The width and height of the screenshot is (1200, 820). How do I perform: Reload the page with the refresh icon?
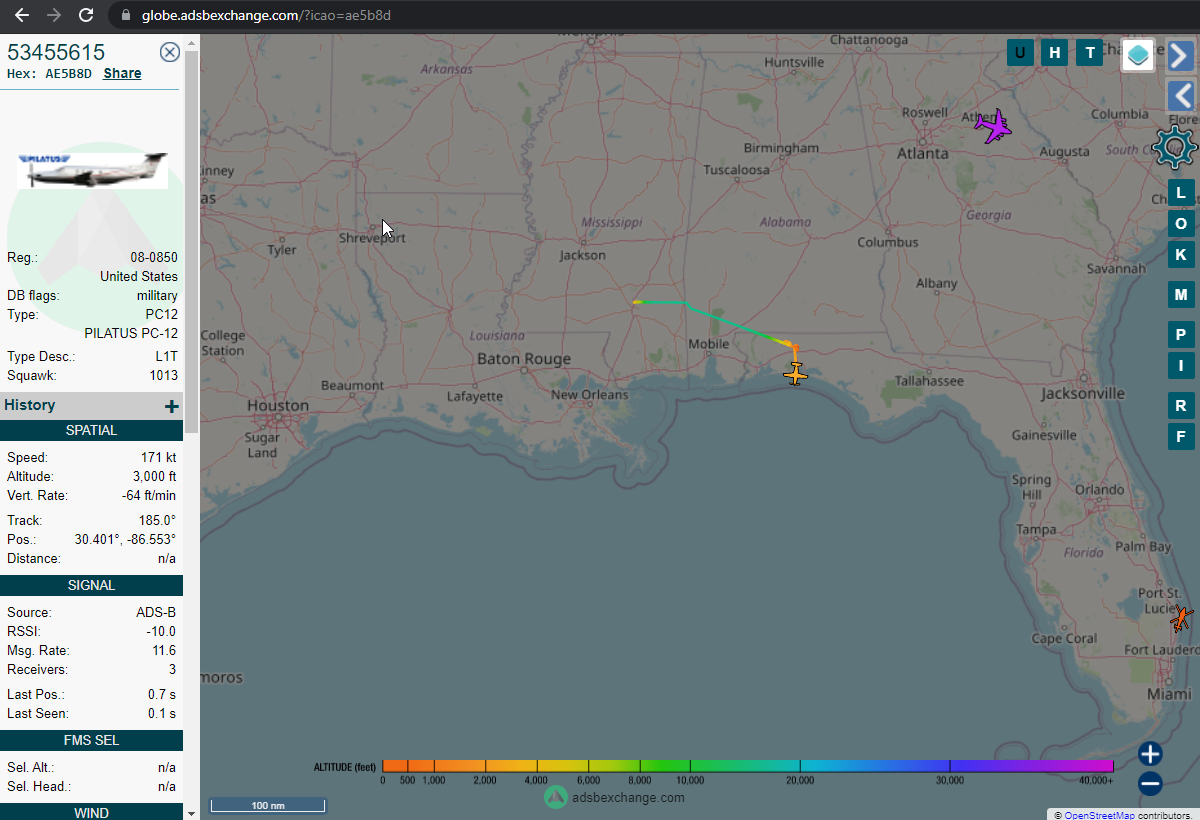click(x=86, y=15)
